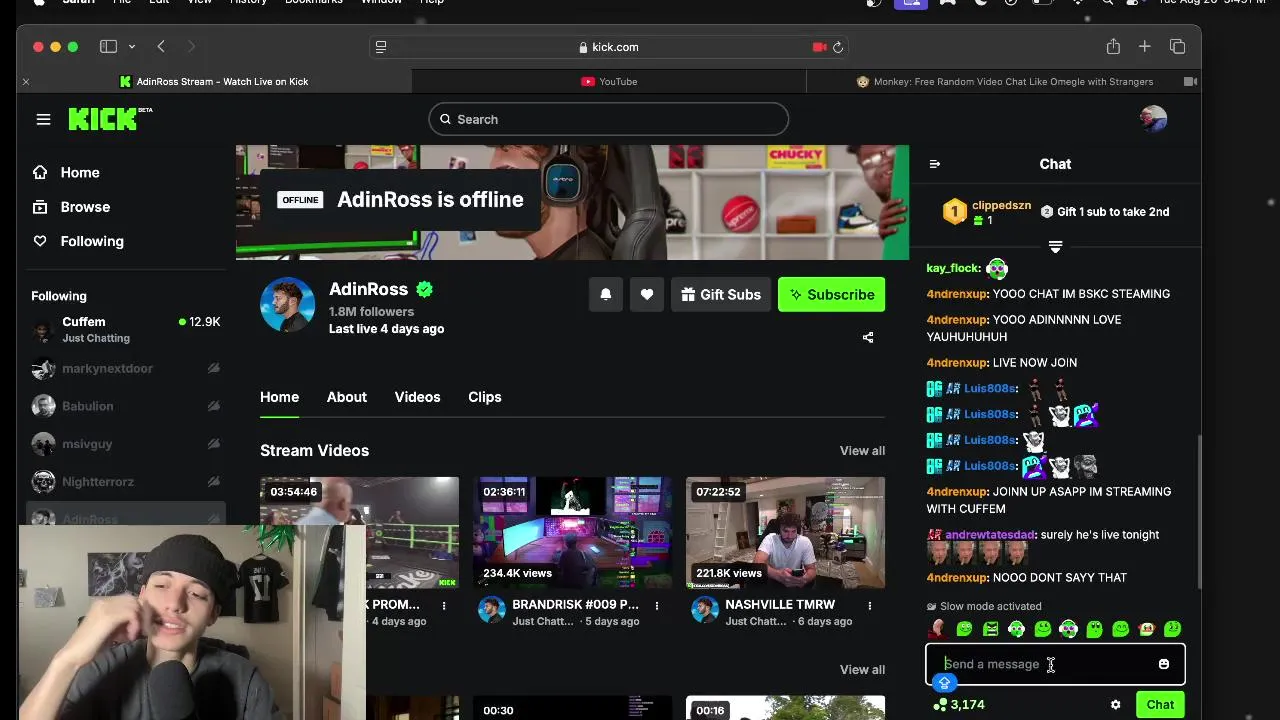The height and width of the screenshot is (720, 1280).
Task: Switch to the Monkey video chat tab
Action: point(1004,82)
